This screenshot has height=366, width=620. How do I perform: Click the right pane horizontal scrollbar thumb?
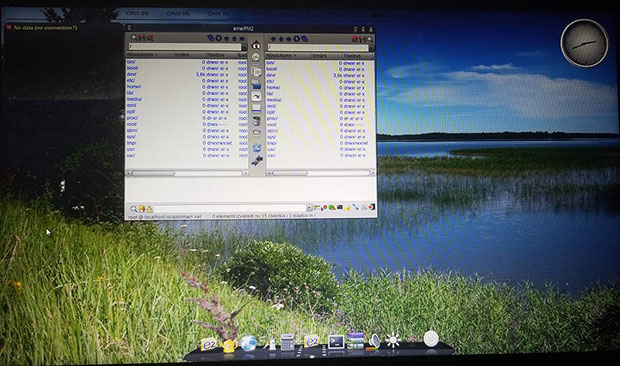290,173
